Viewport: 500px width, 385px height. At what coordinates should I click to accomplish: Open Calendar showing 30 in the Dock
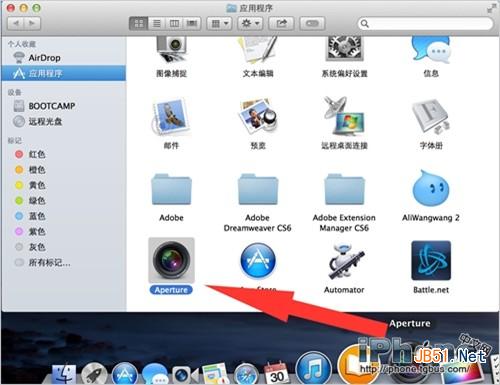tap(277, 373)
